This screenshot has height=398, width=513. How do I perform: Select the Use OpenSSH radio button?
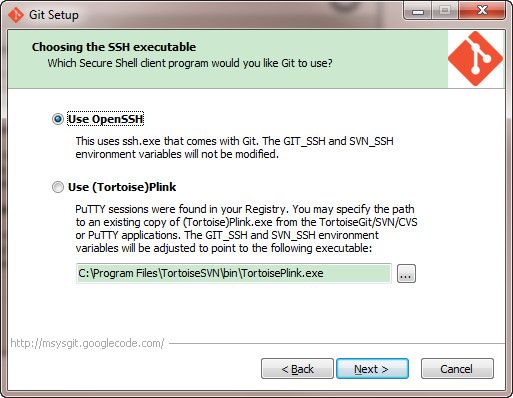click(58, 119)
